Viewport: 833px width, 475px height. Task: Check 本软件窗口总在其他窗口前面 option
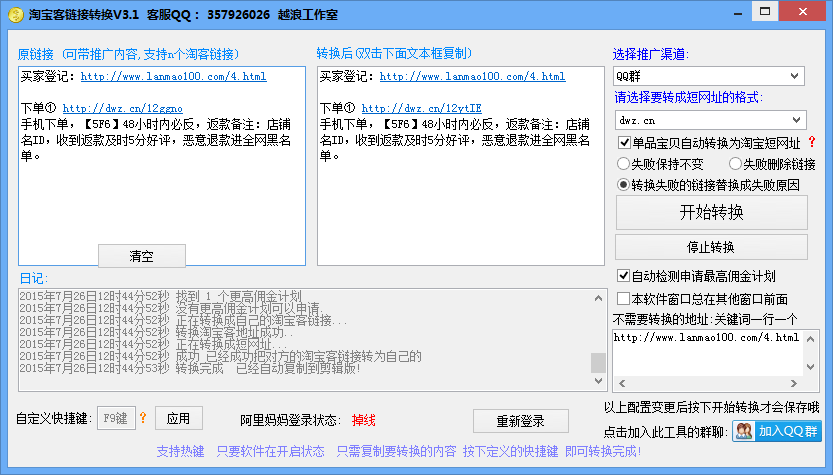coord(624,298)
